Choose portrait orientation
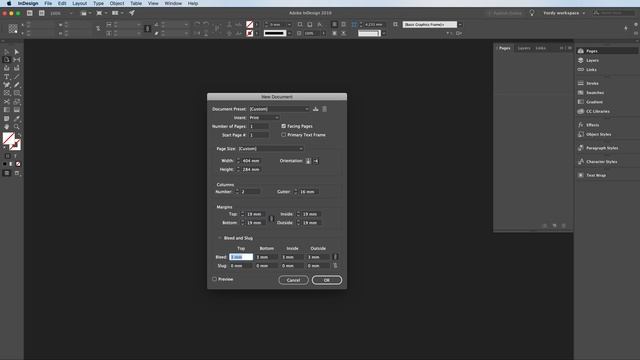The width and height of the screenshot is (640, 360). (309, 161)
